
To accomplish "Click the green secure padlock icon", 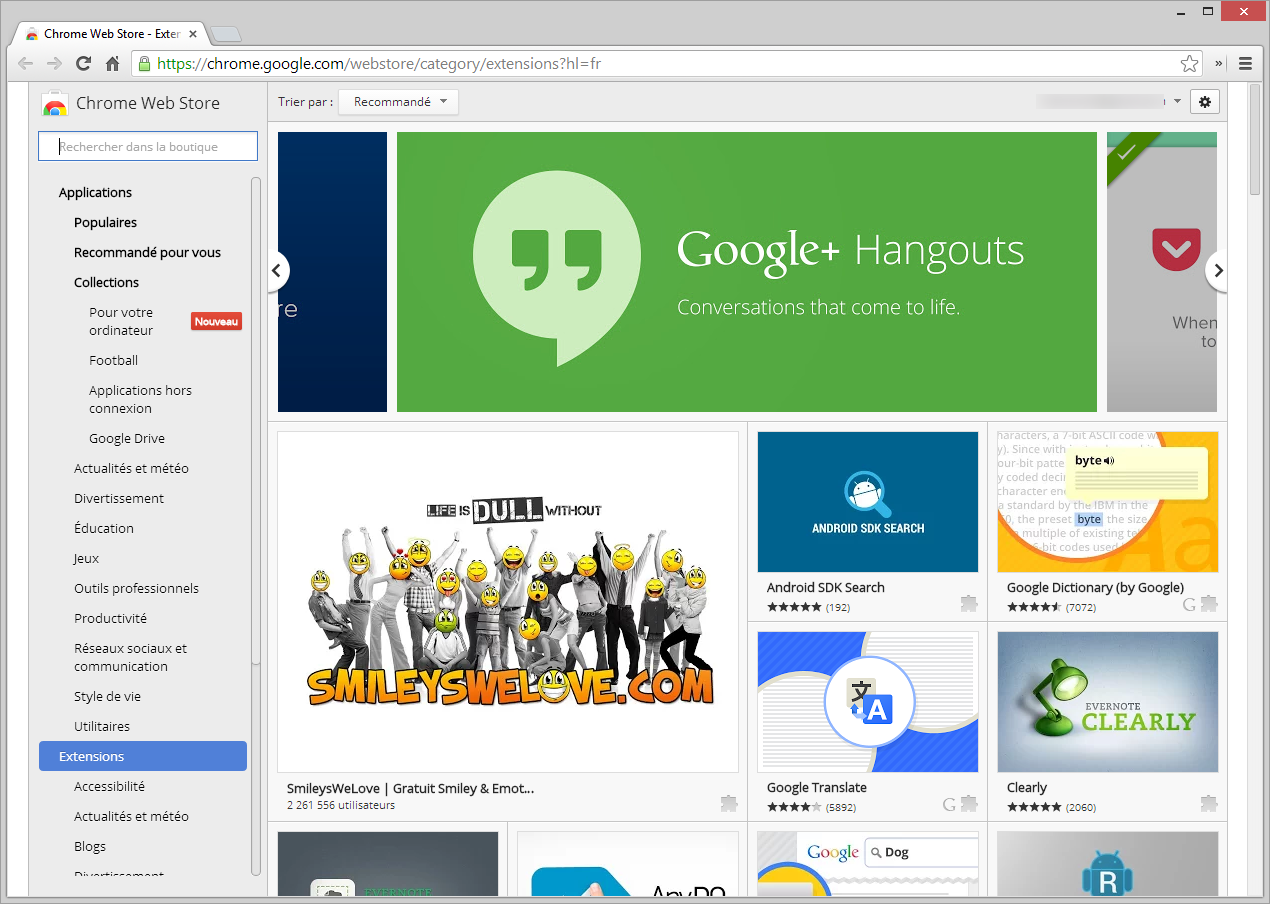I will [144, 64].
